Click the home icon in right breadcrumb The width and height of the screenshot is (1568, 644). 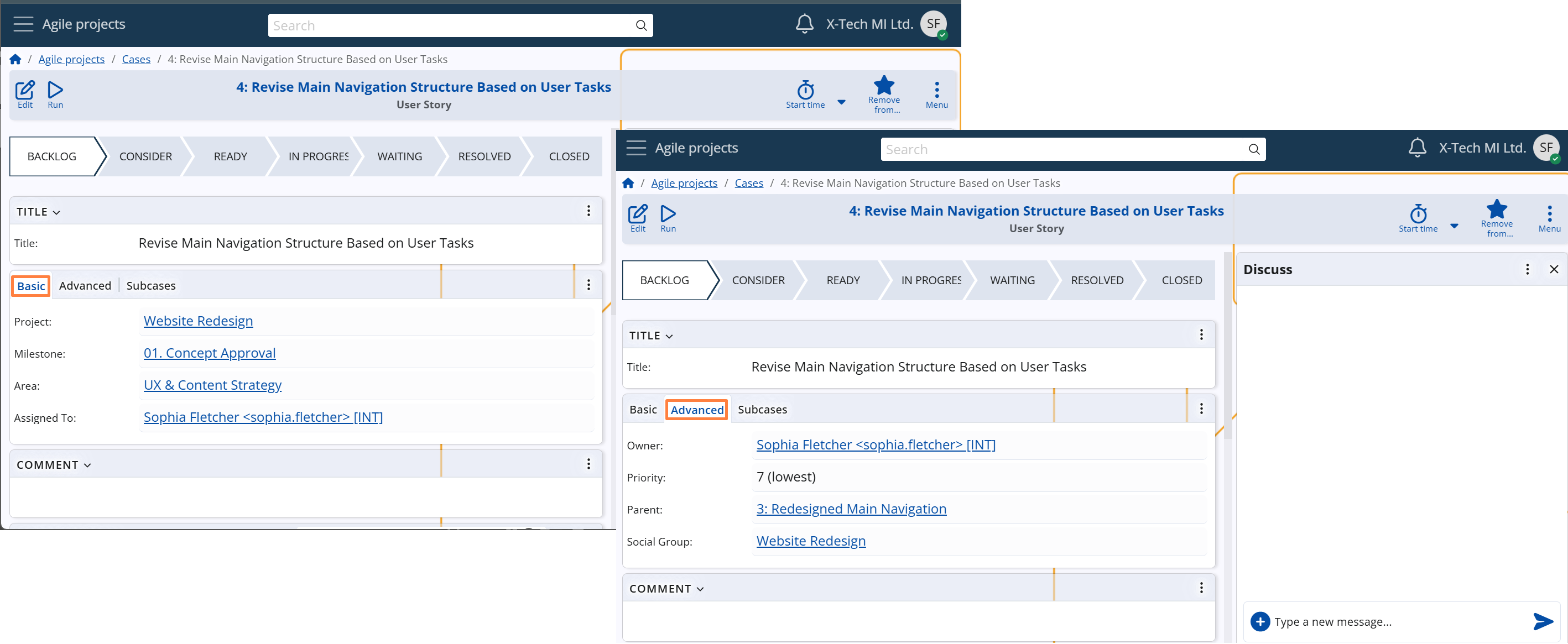click(628, 183)
